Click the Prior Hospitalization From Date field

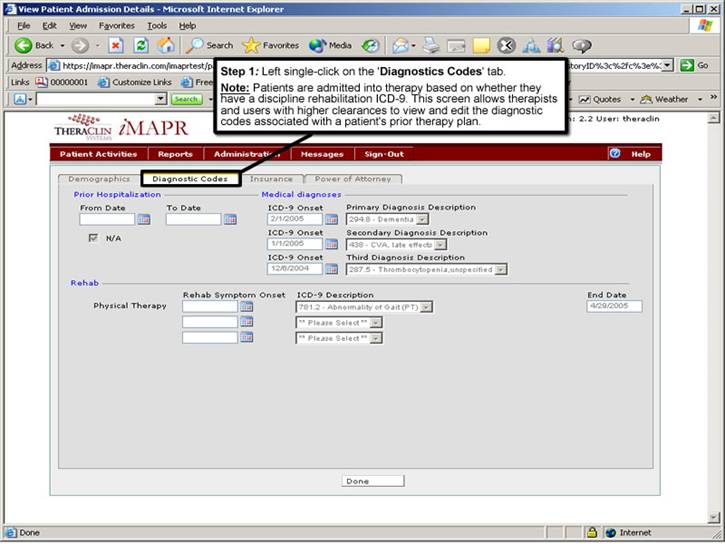click(107, 219)
